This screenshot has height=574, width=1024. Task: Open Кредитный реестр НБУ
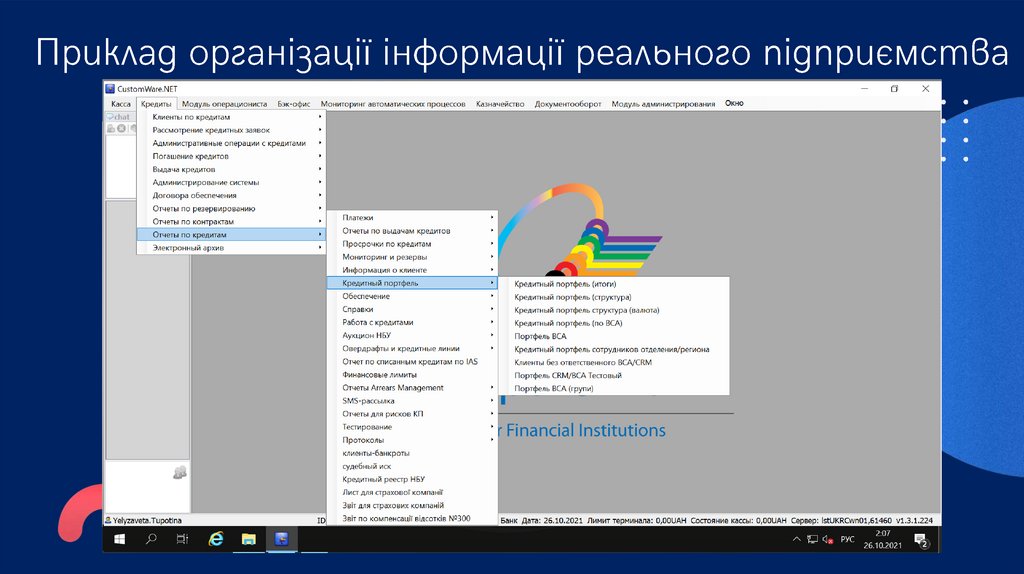(412, 479)
